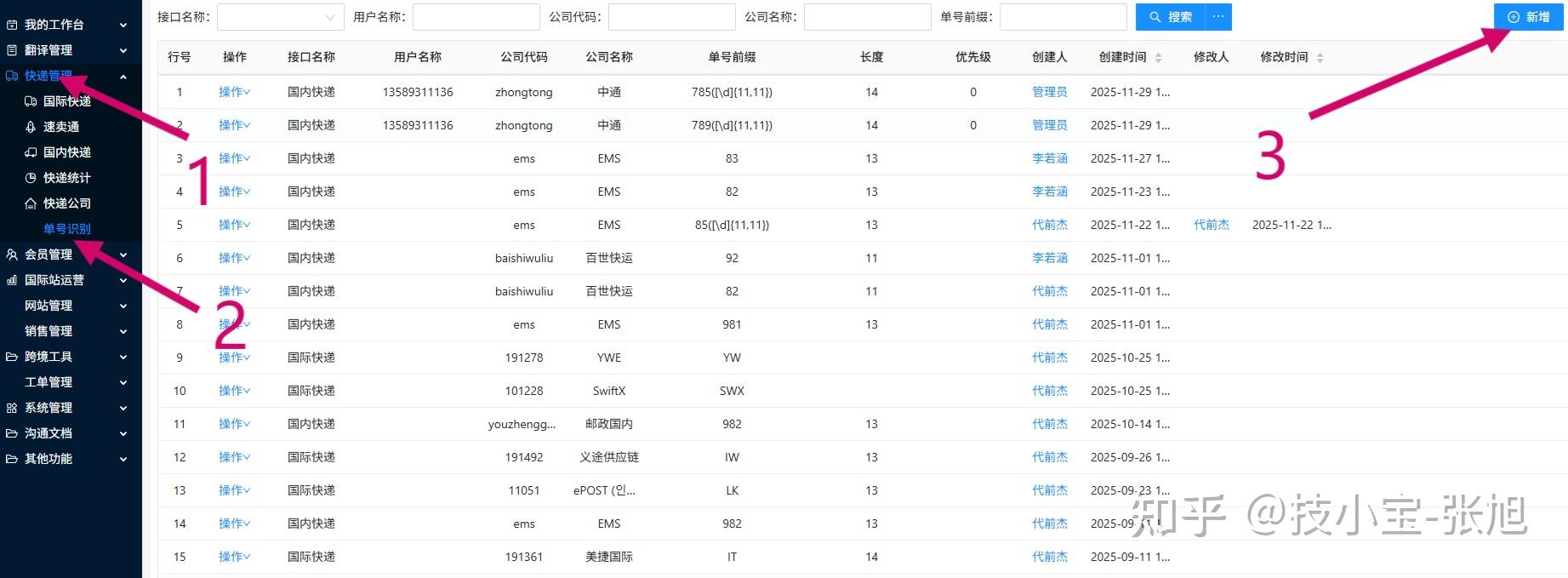
Task: Expand the 我的工作台 menu chevron
Action: click(x=123, y=26)
